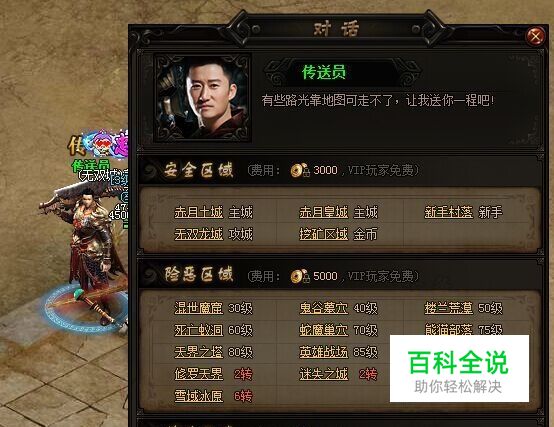Image resolution: width=554 pixels, height=427 pixels.
Task: Teleport to 赤月皇城 main city
Action: coord(324,213)
